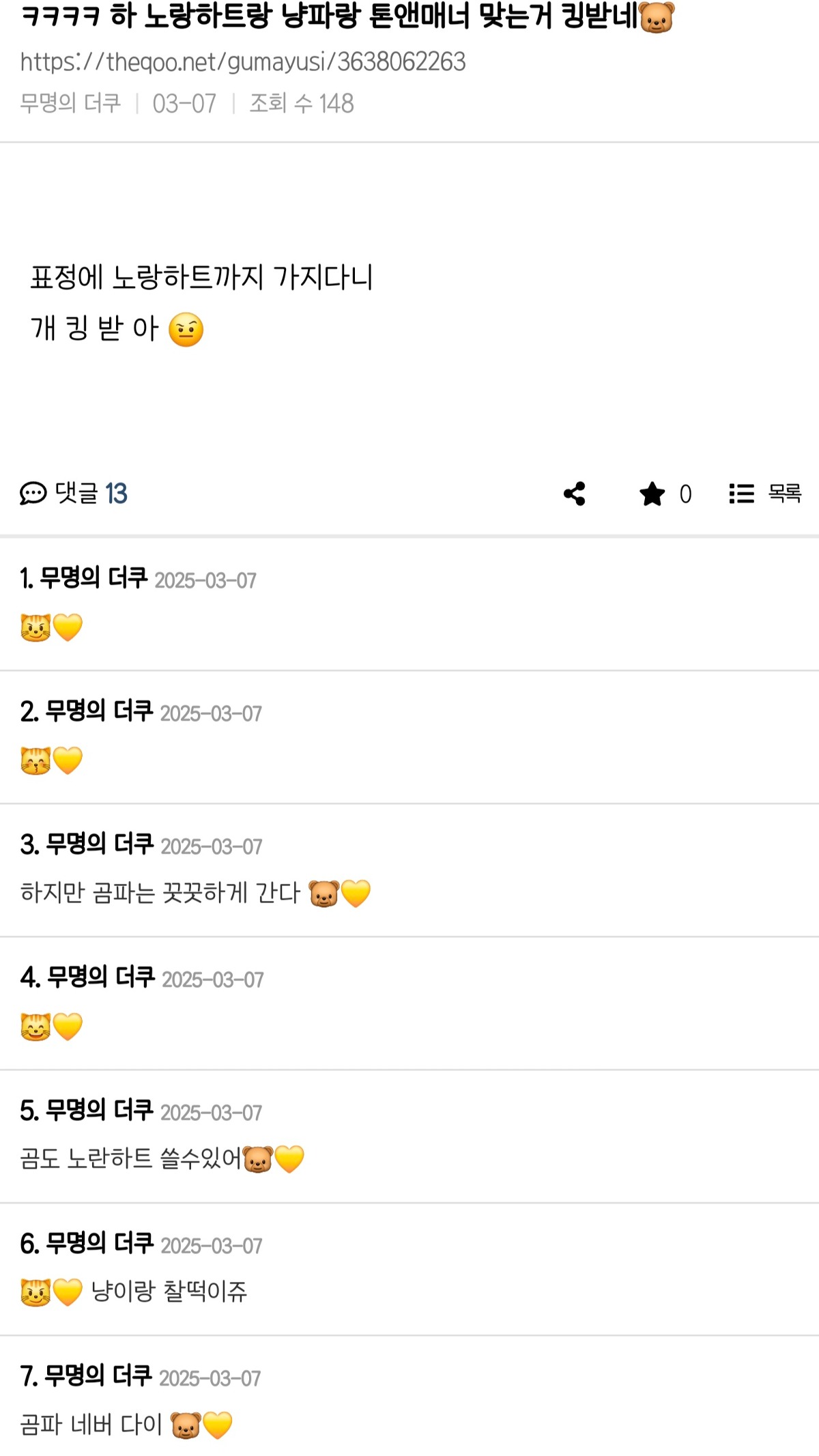Click comment 3 author 무명의 더쿠
This screenshot has height=1456, width=819.
click(x=100, y=844)
